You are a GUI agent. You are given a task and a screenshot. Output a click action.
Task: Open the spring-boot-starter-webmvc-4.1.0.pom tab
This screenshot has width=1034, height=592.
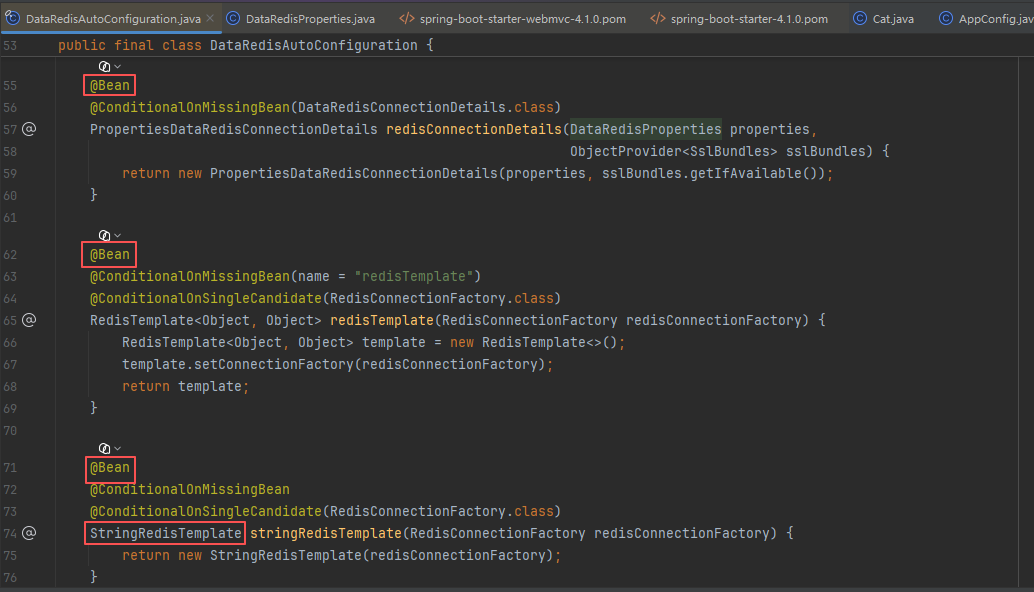[512, 18]
